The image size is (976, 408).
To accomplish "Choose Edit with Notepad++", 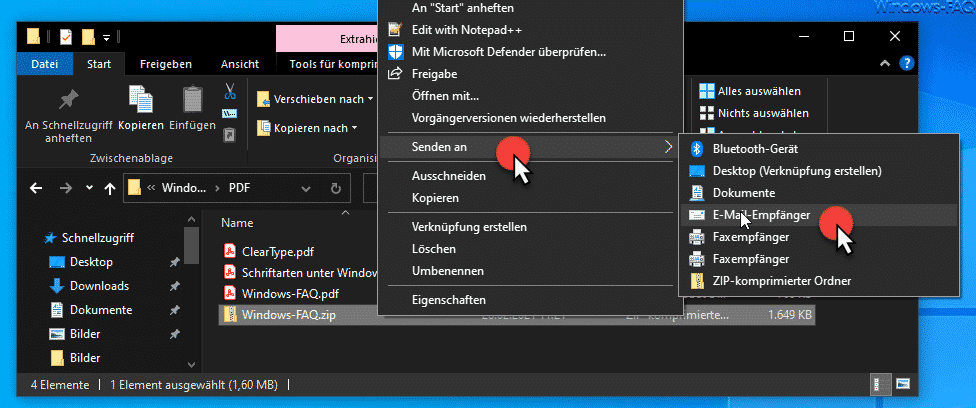I will (x=528, y=30).
